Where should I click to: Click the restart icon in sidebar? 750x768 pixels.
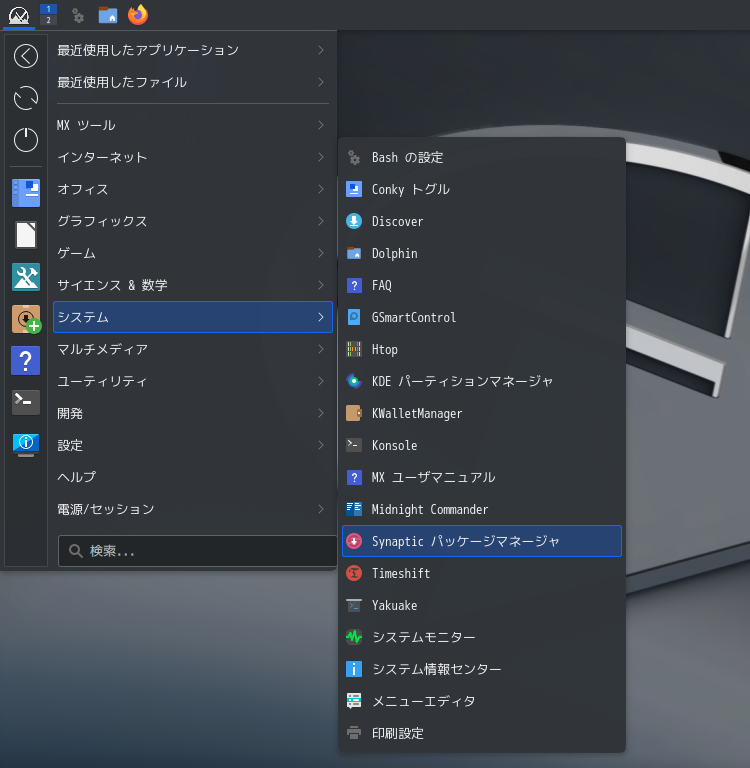click(26, 98)
